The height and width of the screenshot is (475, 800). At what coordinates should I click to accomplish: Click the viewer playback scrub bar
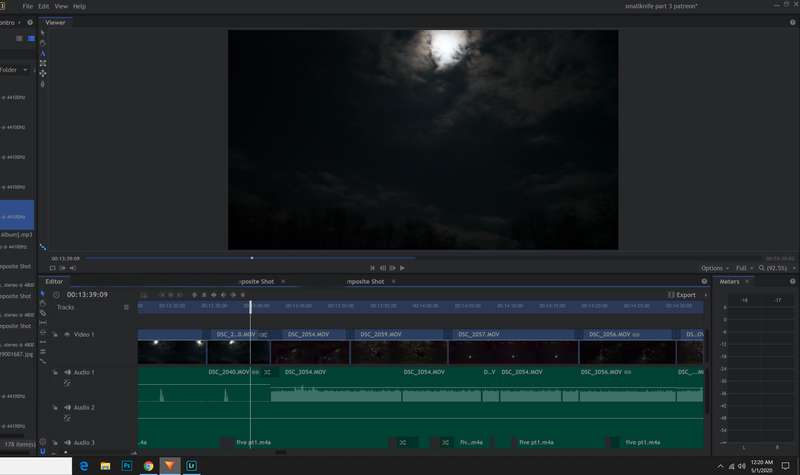[250, 258]
